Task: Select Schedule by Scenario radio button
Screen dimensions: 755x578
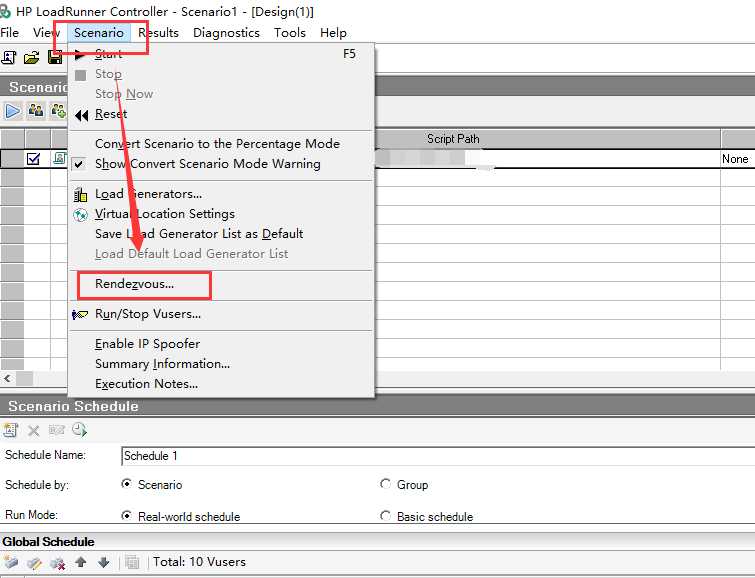Action: pyautogui.click(x=127, y=484)
